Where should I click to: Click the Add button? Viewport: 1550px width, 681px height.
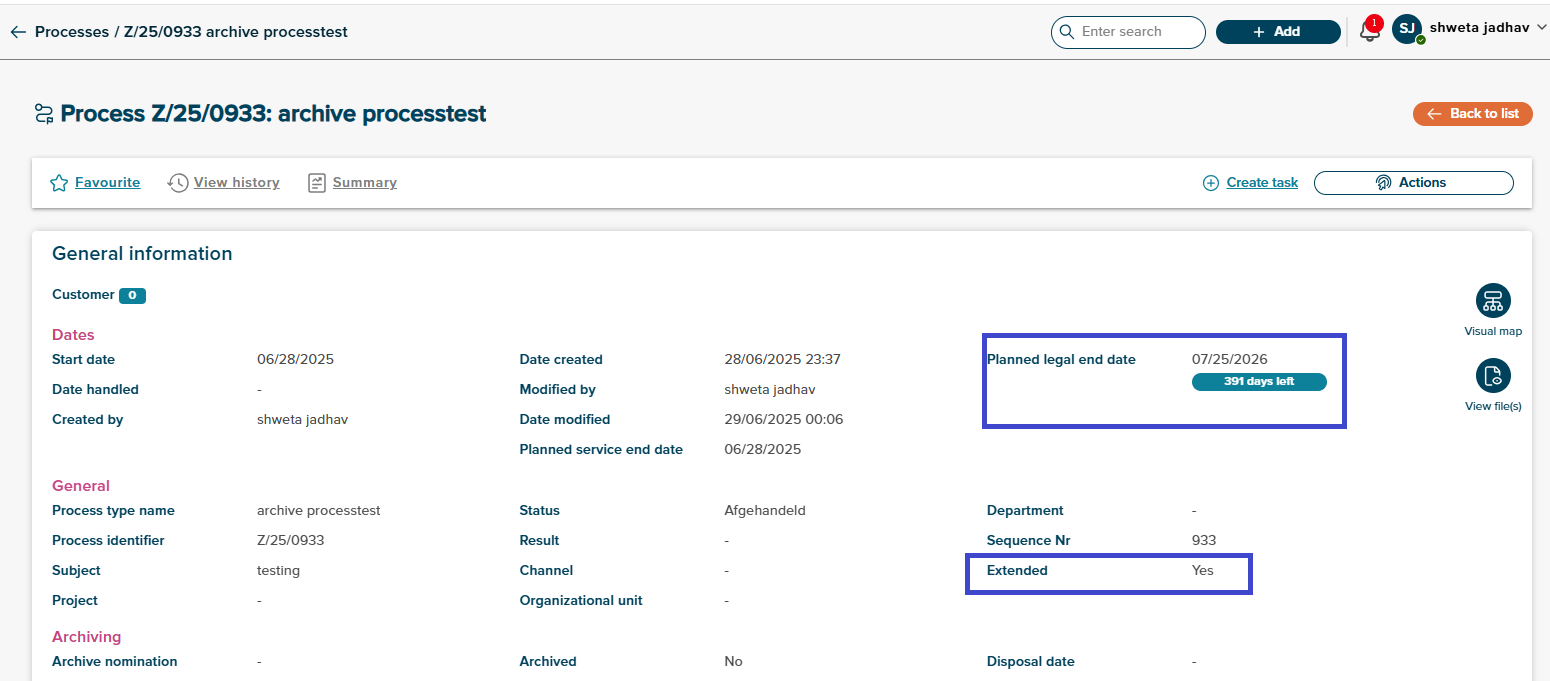click(x=1277, y=32)
